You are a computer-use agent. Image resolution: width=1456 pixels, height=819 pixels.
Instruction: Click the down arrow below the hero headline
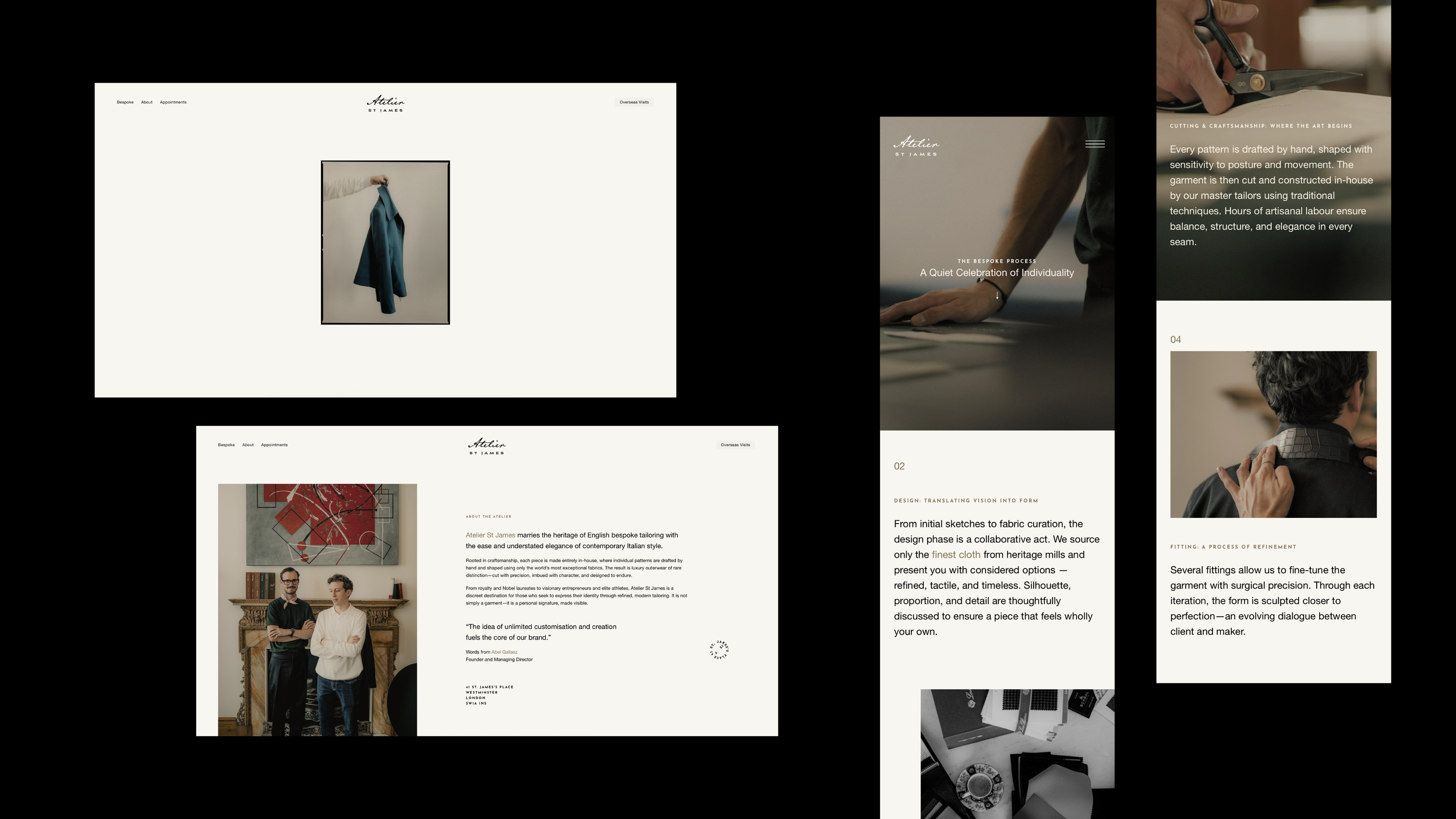(997, 295)
